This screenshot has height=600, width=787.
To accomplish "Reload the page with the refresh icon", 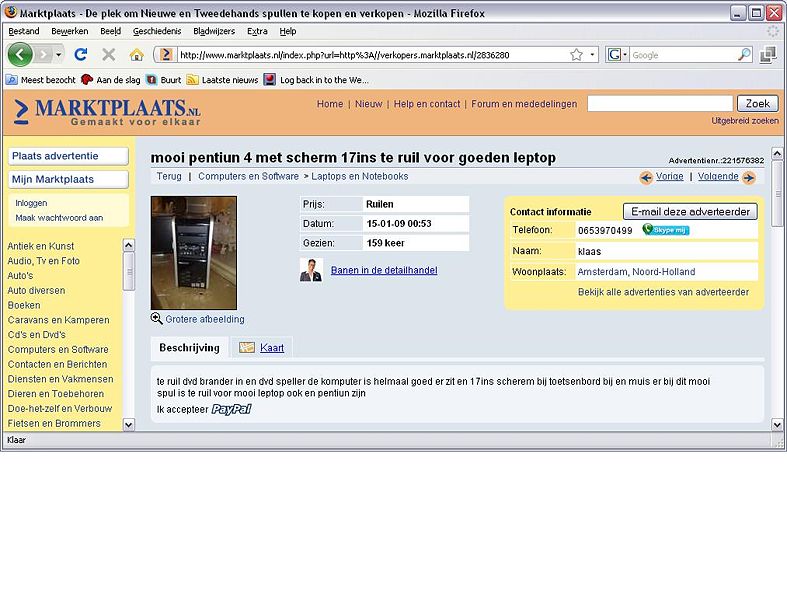I will click(x=81, y=54).
